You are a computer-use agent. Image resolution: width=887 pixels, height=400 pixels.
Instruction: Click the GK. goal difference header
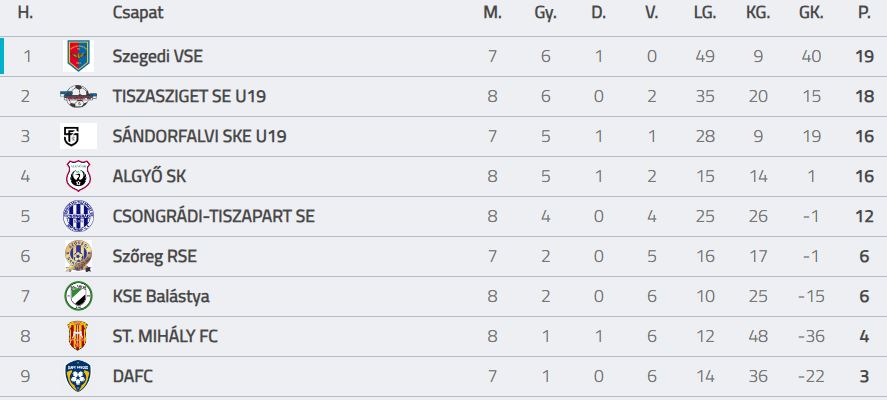[811, 13]
